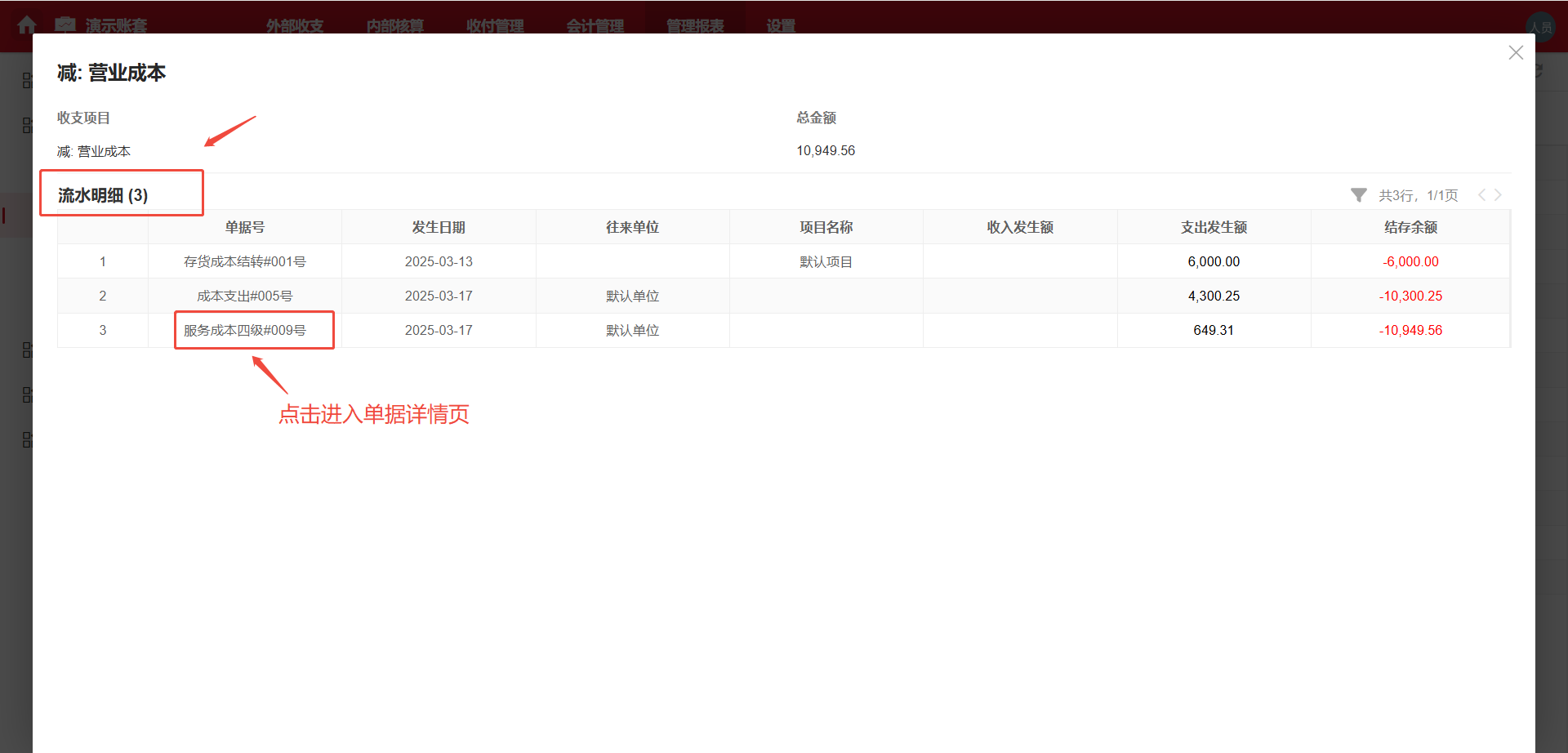Click the home icon in the top bar

(x=27, y=25)
